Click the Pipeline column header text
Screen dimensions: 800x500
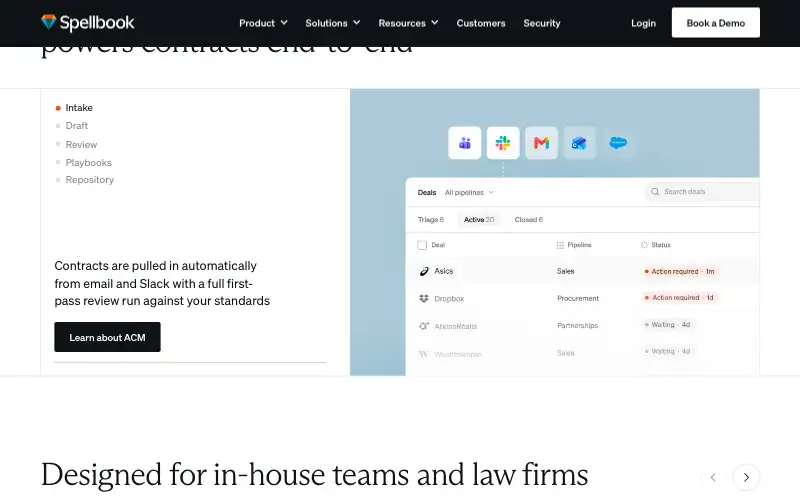579,245
